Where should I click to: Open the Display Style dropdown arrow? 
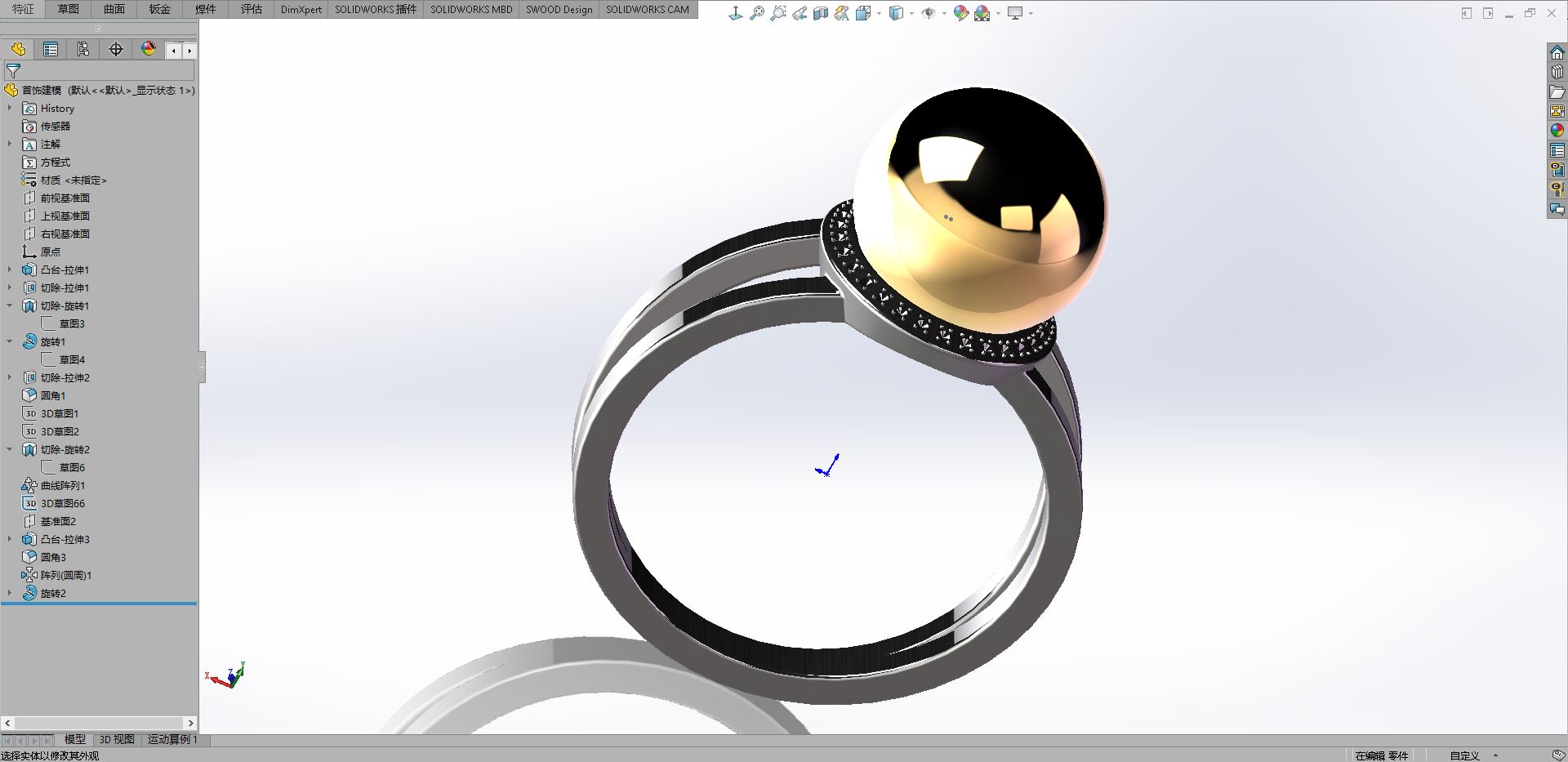pos(911,13)
